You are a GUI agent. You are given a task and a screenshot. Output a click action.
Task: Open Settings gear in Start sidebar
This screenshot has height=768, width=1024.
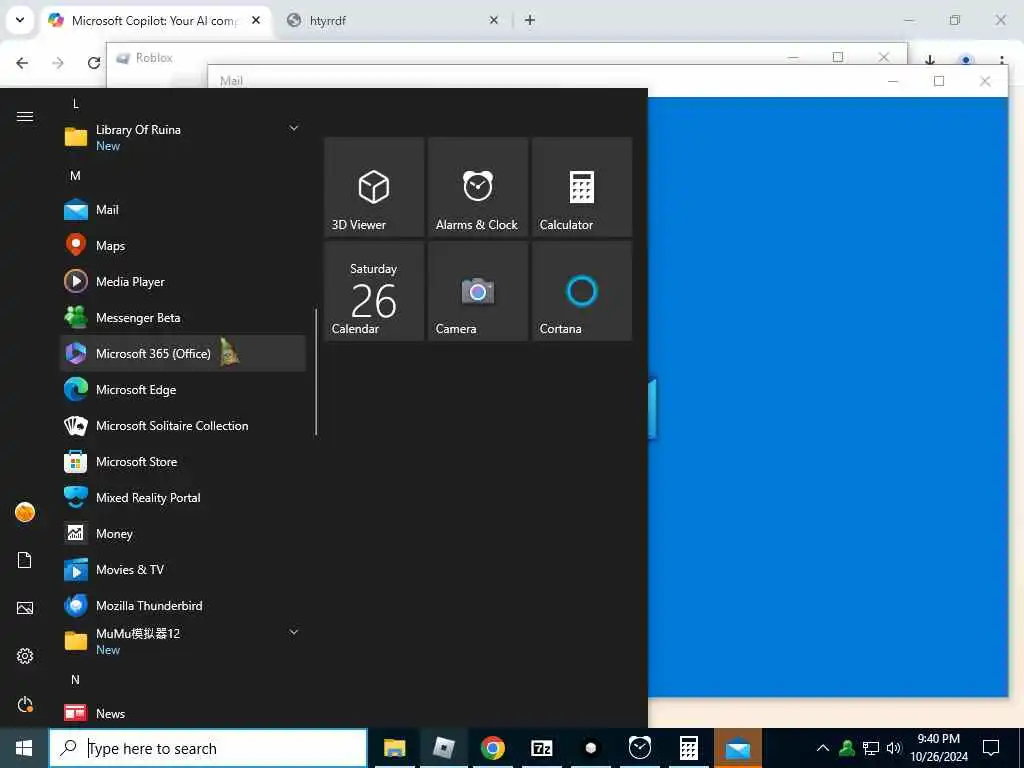pos(25,656)
